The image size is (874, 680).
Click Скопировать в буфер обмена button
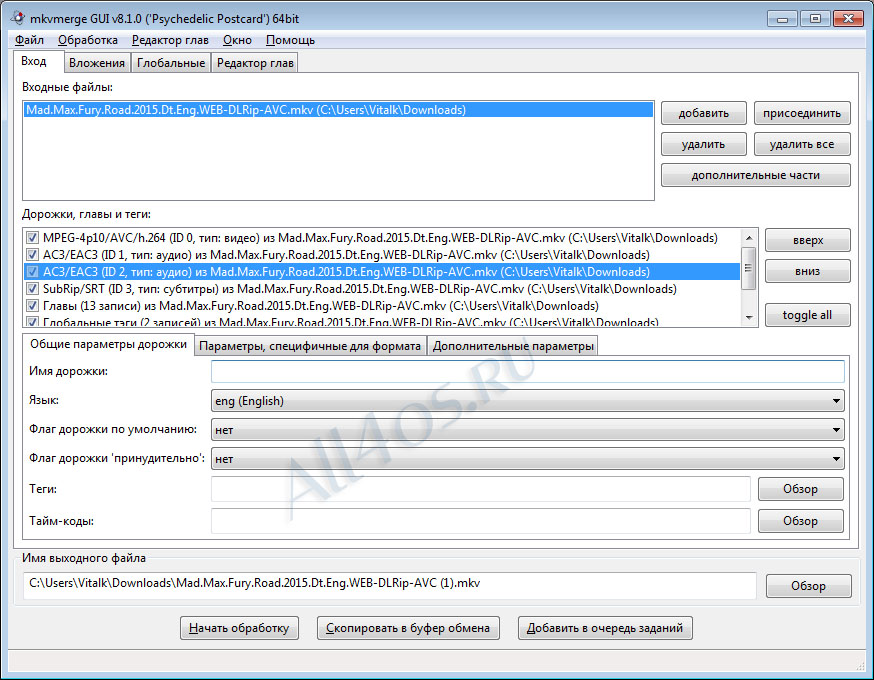tap(408, 628)
